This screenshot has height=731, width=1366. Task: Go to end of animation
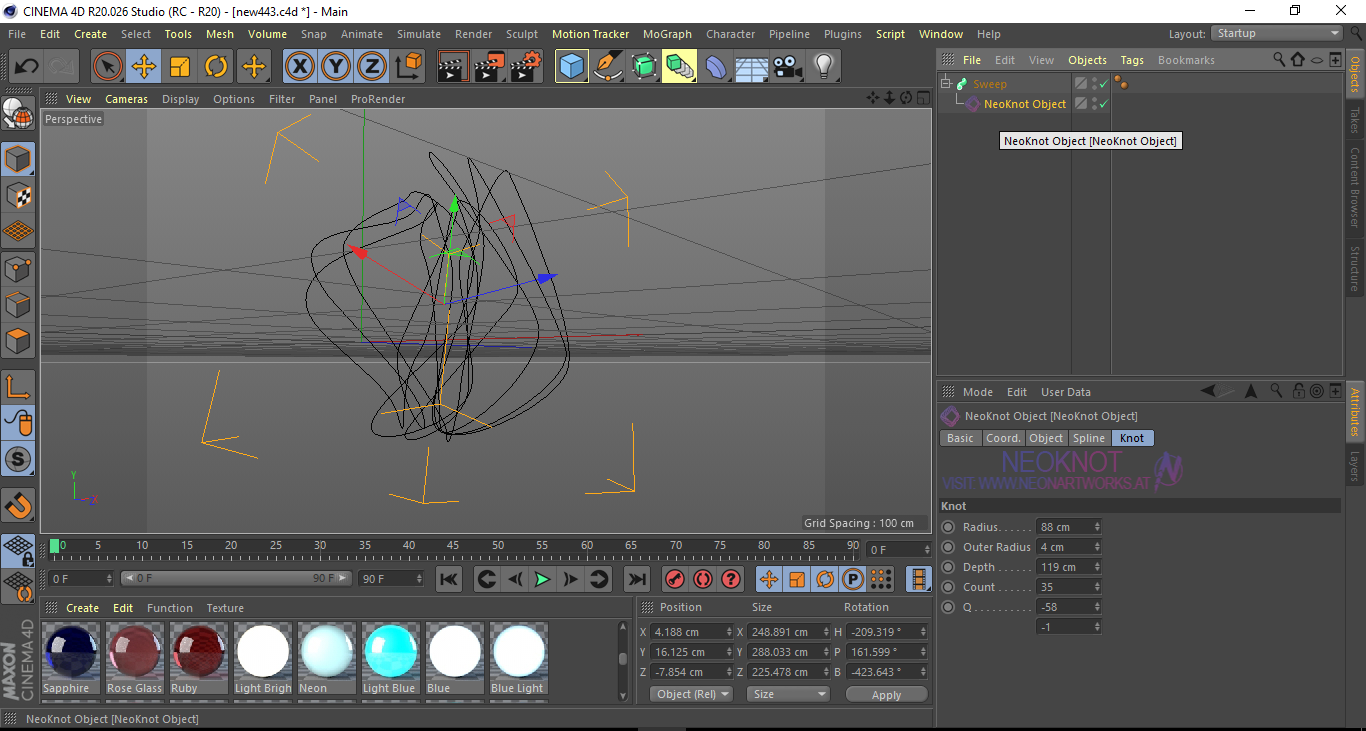click(636, 579)
